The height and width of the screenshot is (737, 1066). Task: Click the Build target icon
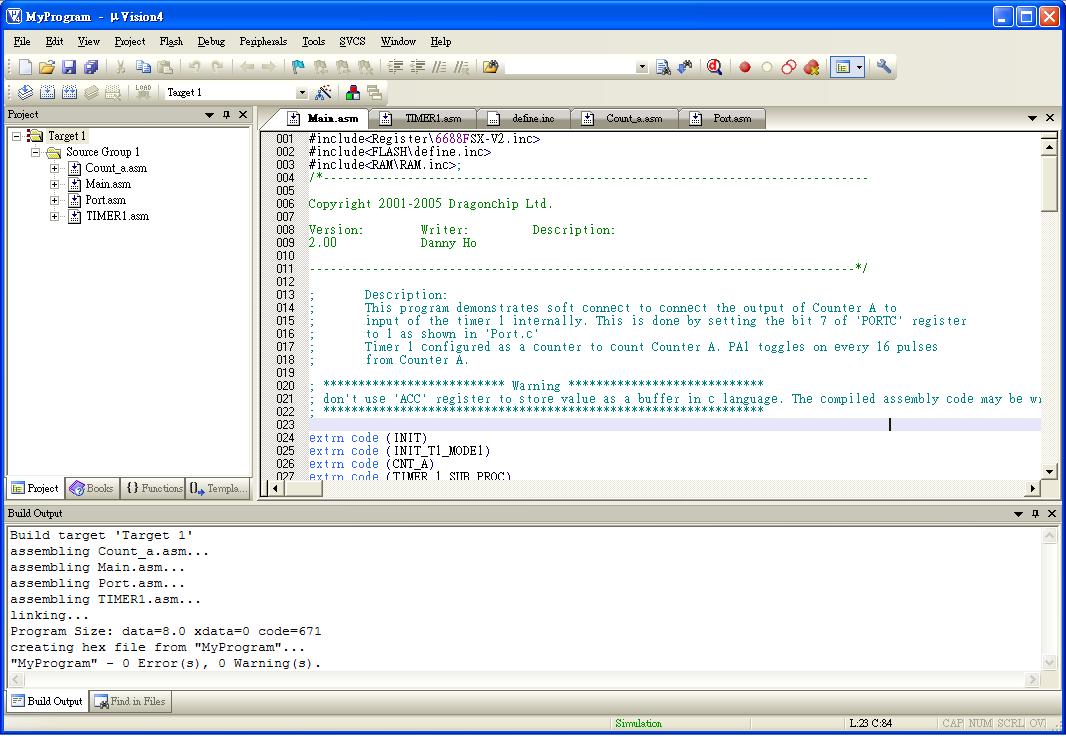pos(47,92)
